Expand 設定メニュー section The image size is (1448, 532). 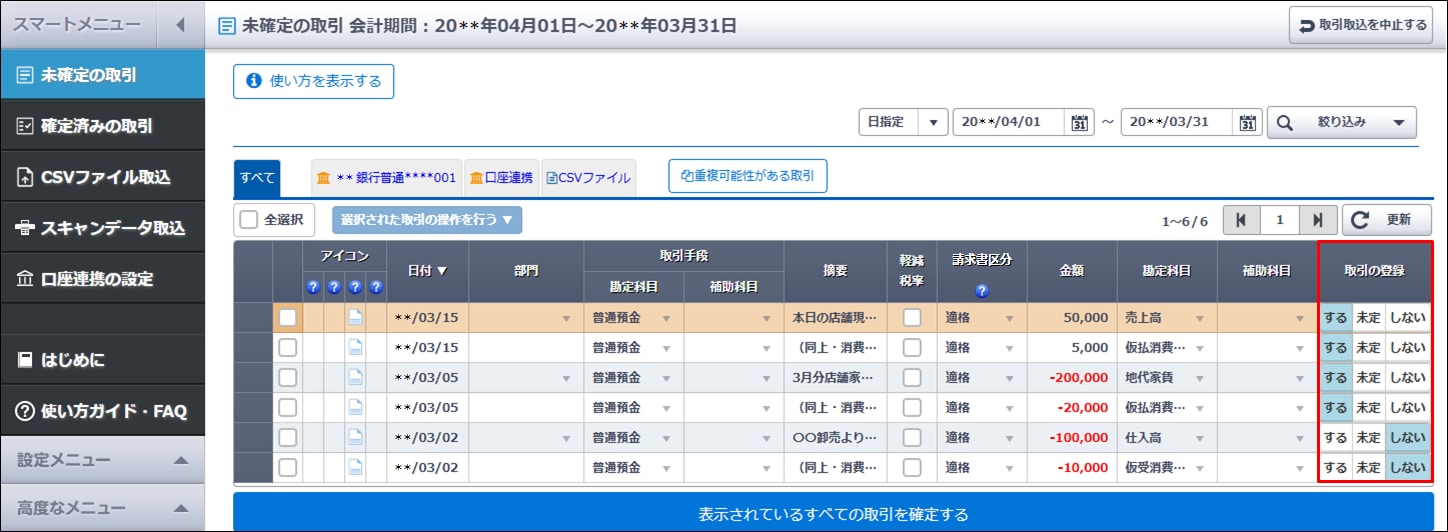[x=102, y=460]
